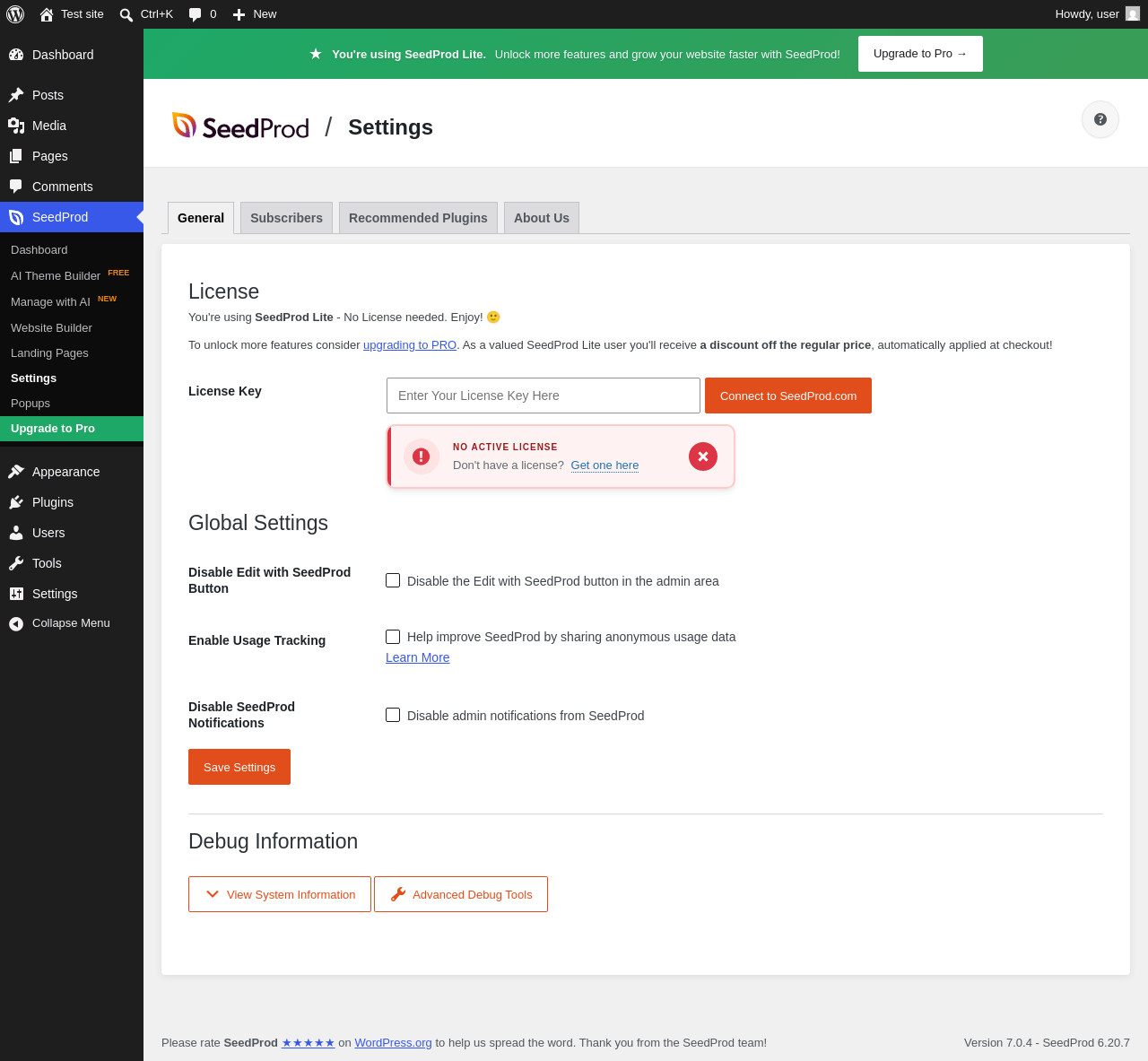
Task: Click the Test site home icon
Action: pos(47,14)
